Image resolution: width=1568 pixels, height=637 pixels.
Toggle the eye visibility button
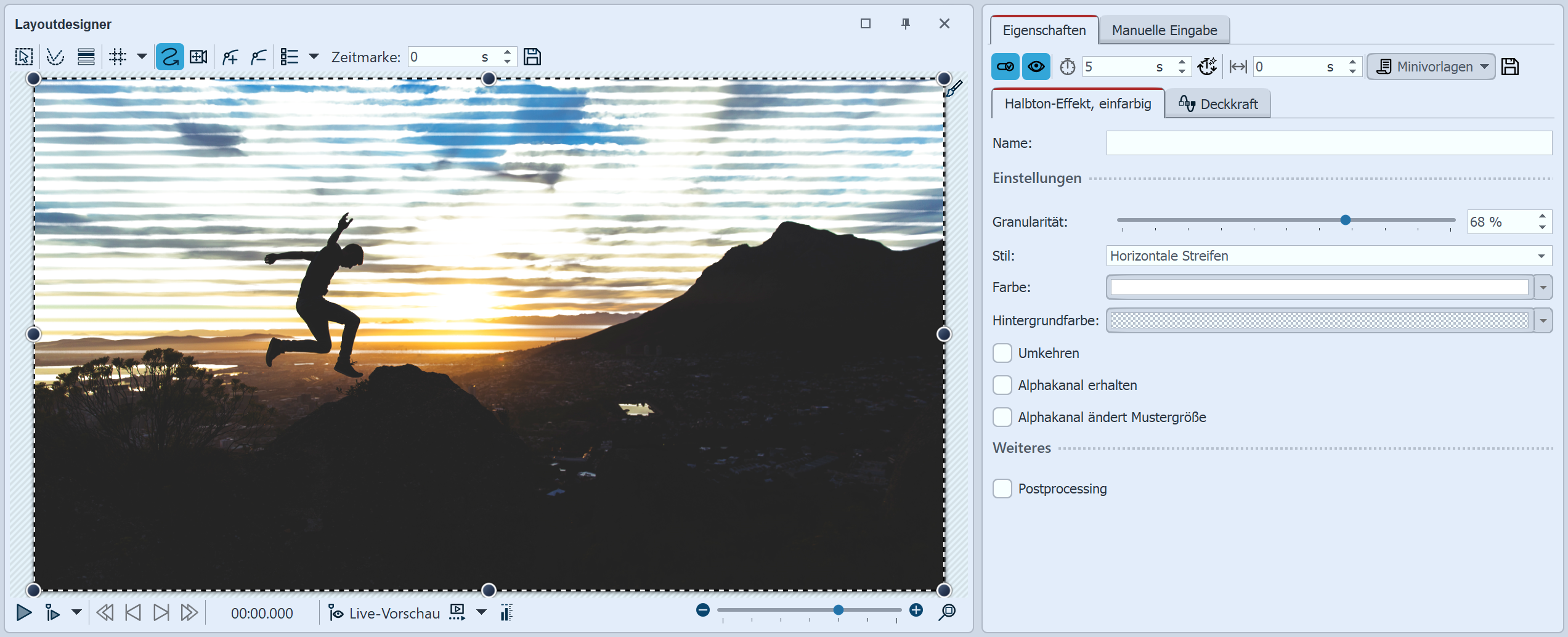[x=1036, y=67]
